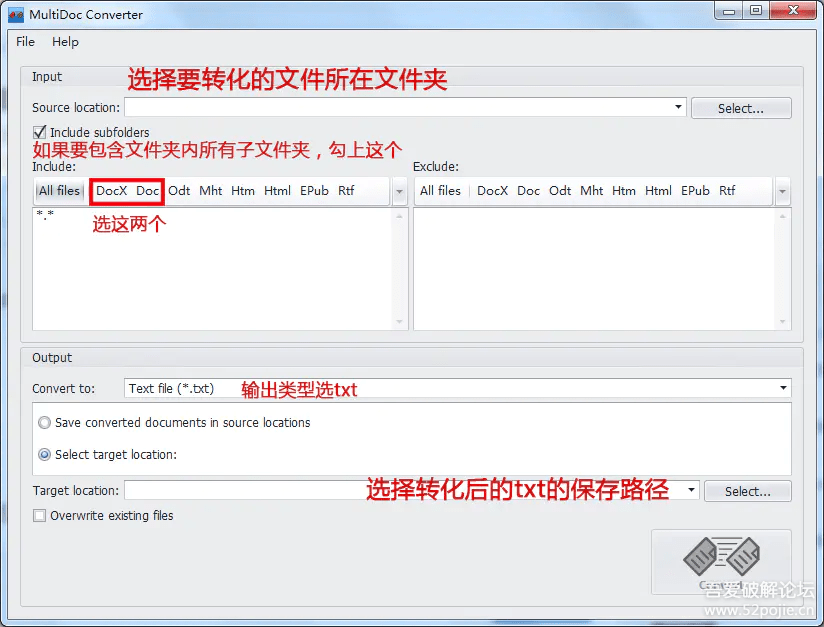Select Mht in Include filter bar
The width and height of the screenshot is (824, 627).
pos(211,191)
